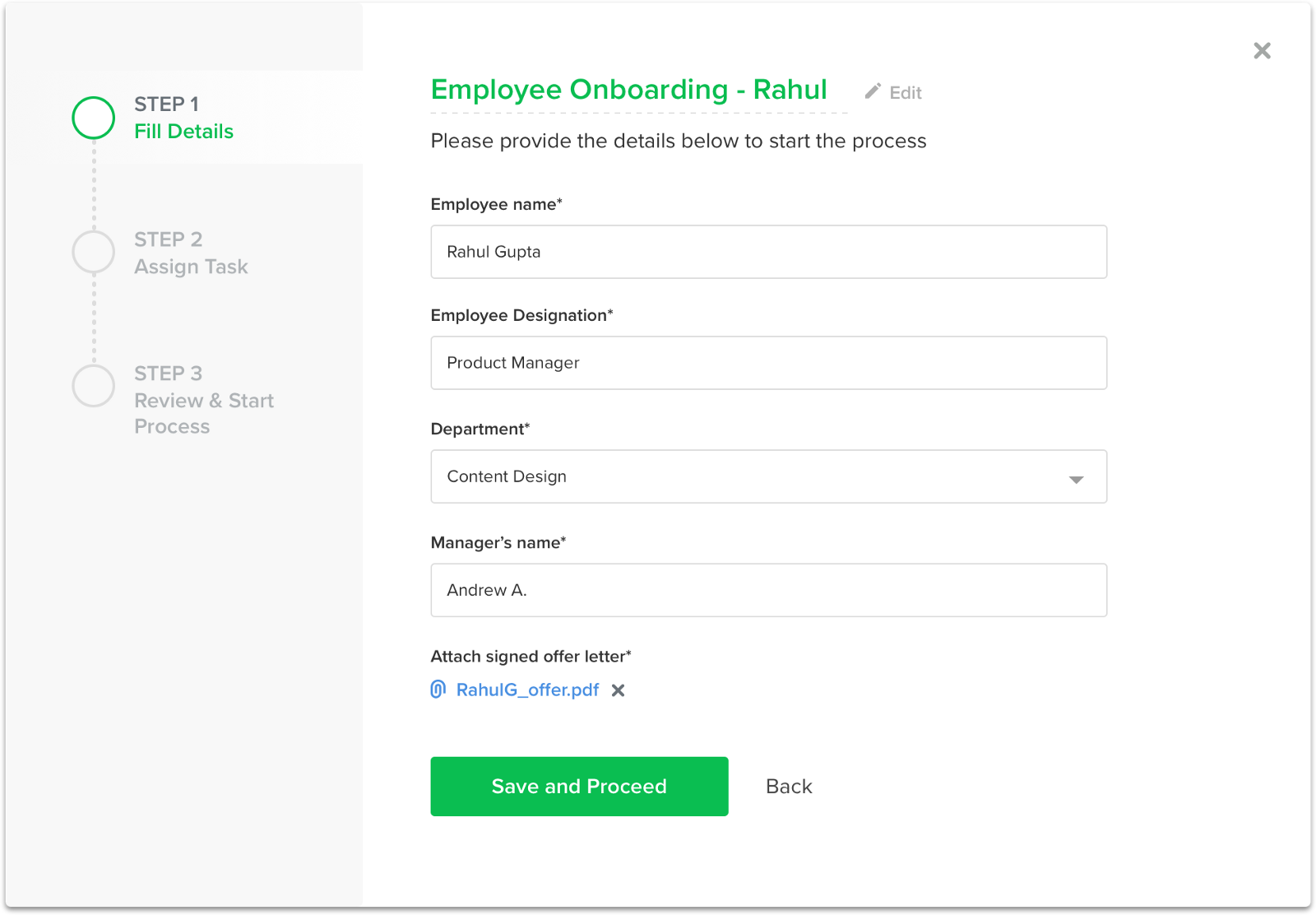Click the Step 3 circle indicator

(x=94, y=386)
